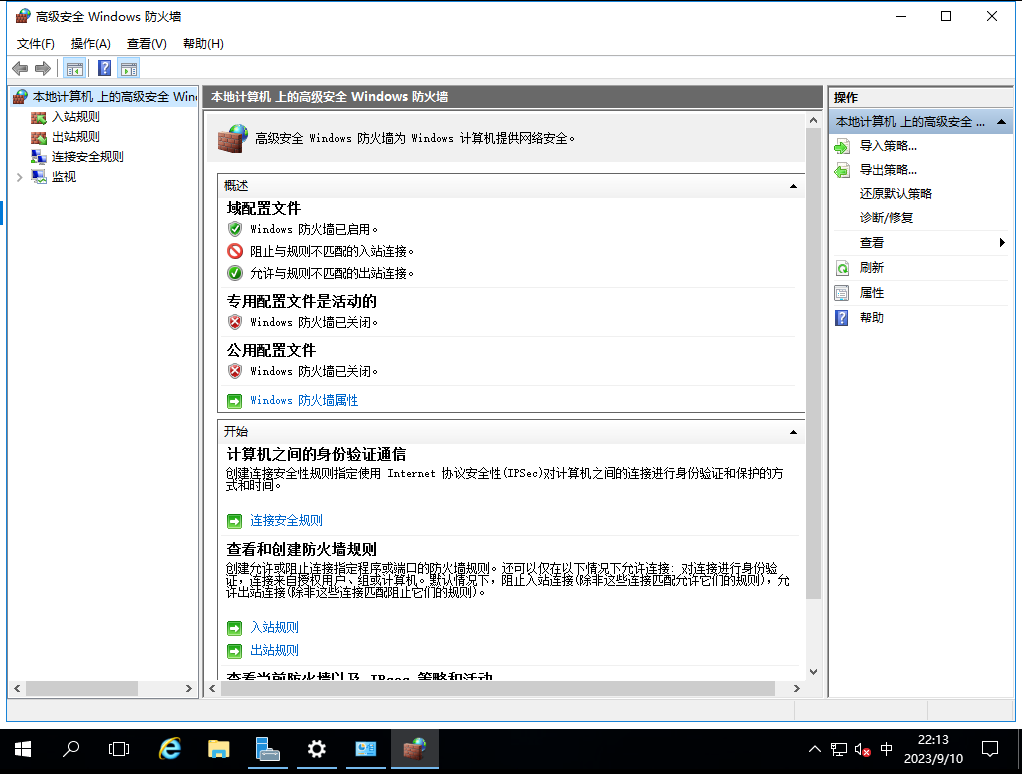The height and width of the screenshot is (774, 1022).
Task: Click the 公用配置文件 heading
Action: (x=271, y=351)
